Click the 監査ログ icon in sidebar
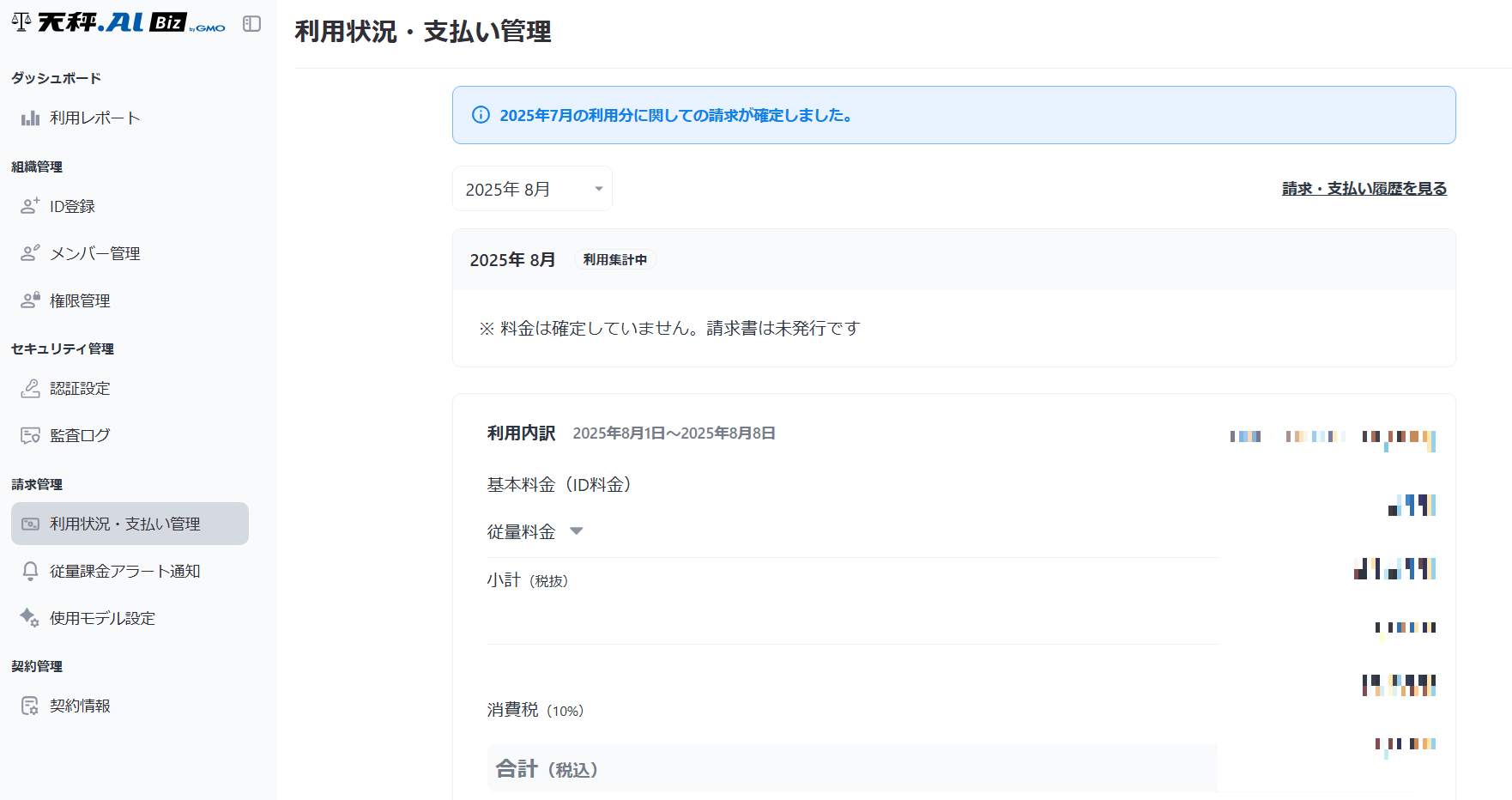 pos(30,435)
